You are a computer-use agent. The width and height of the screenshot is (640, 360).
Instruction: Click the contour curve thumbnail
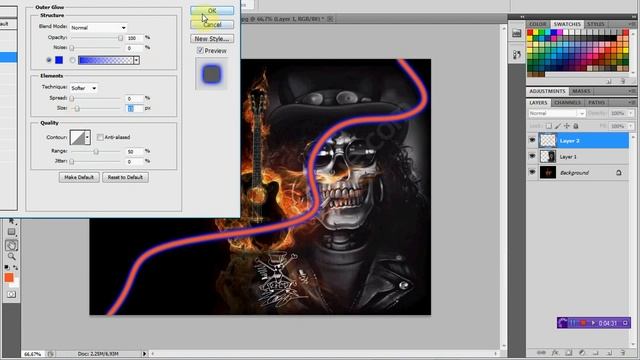point(77,138)
